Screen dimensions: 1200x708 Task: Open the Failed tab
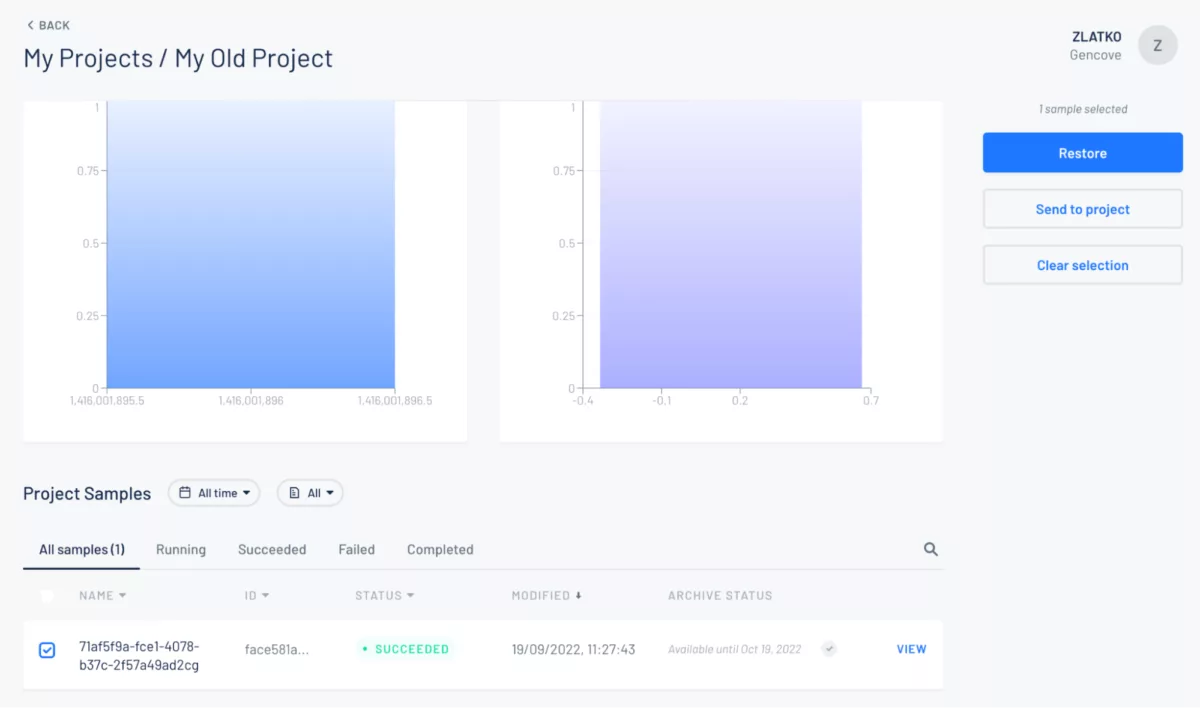(356, 549)
